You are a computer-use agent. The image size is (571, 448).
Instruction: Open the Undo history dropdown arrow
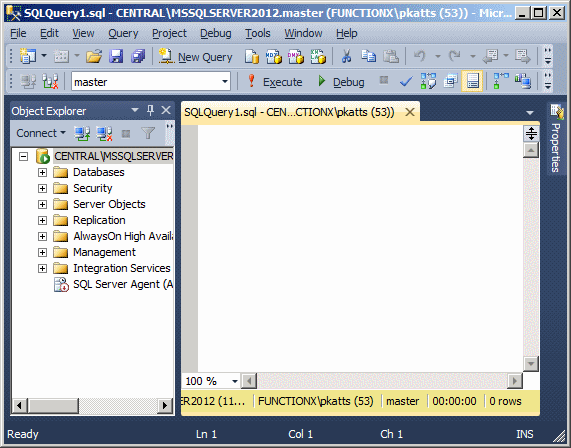point(438,56)
